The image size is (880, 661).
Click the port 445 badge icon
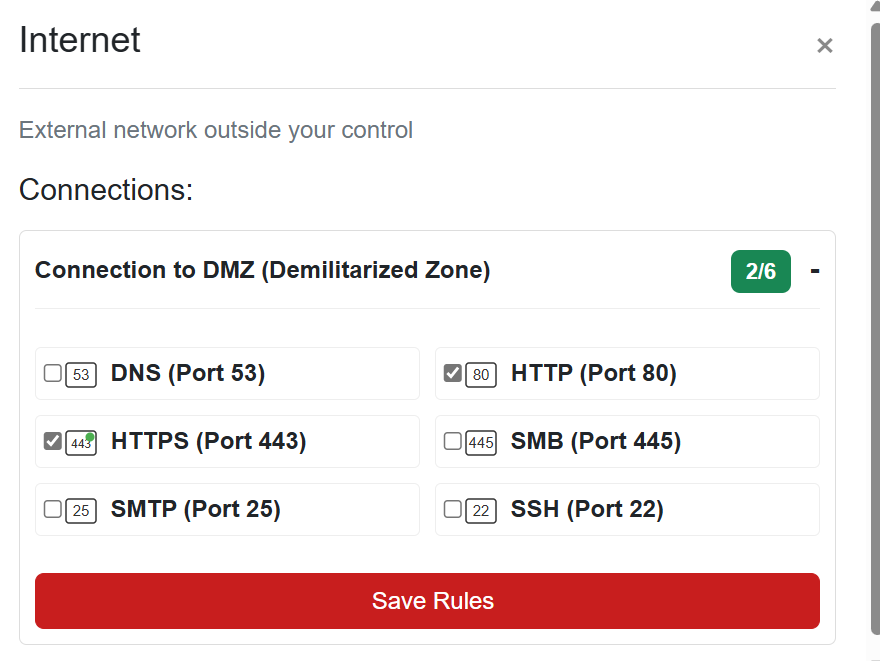[x=481, y=443]
